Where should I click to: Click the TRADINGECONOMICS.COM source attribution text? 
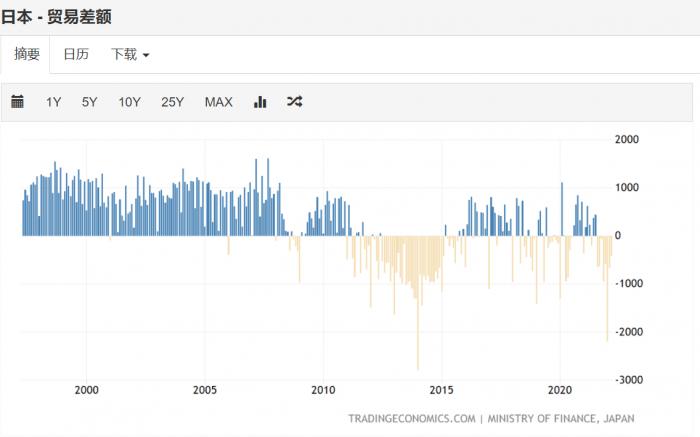412,418
